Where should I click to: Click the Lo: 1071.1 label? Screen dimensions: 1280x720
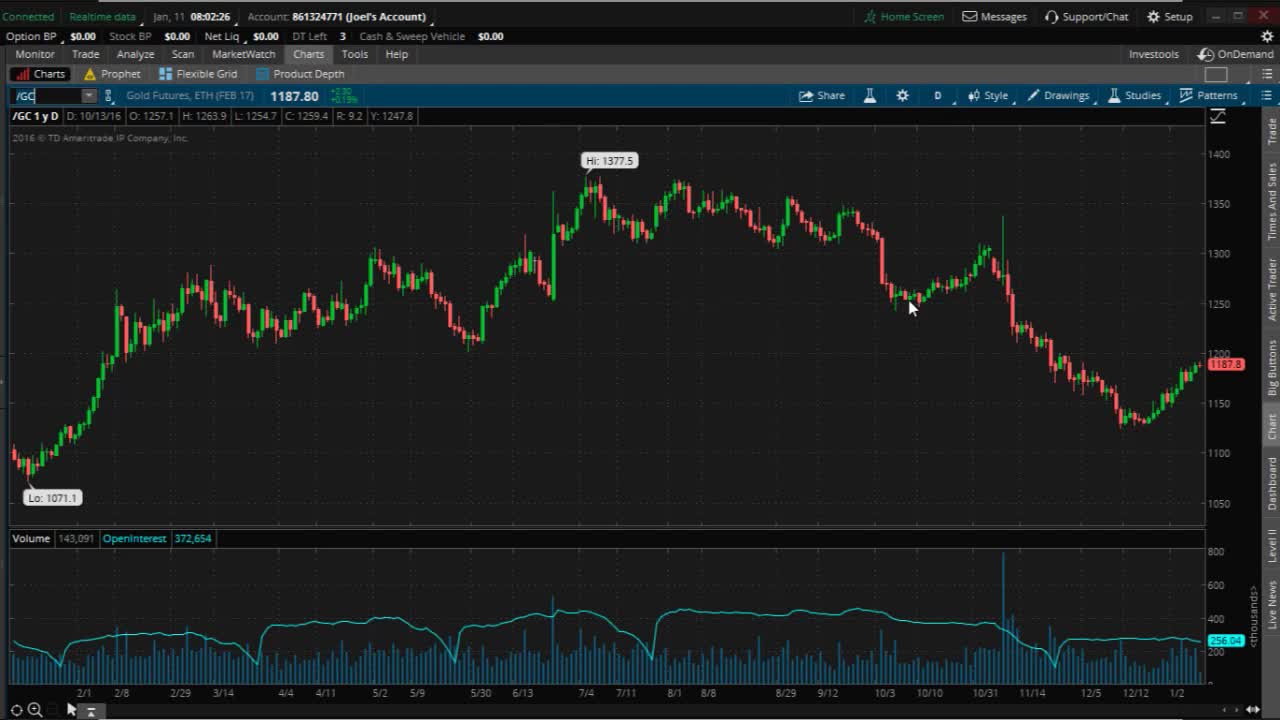52,498
